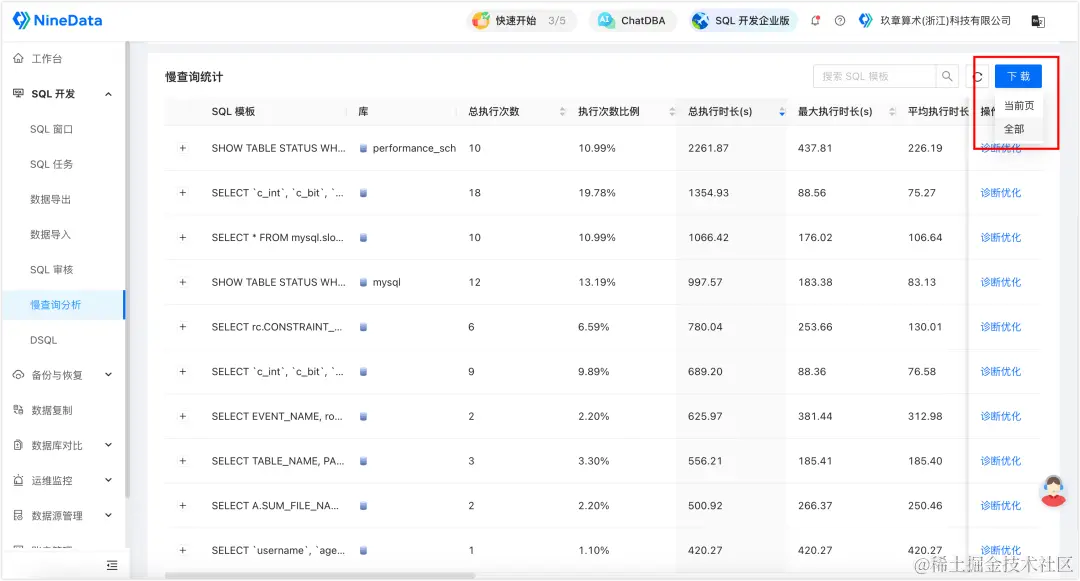Image resolution: width=1080 pixels, height=581 pixels.
Task: Sort by 总执行次数 column arrows
Action: 562,112
